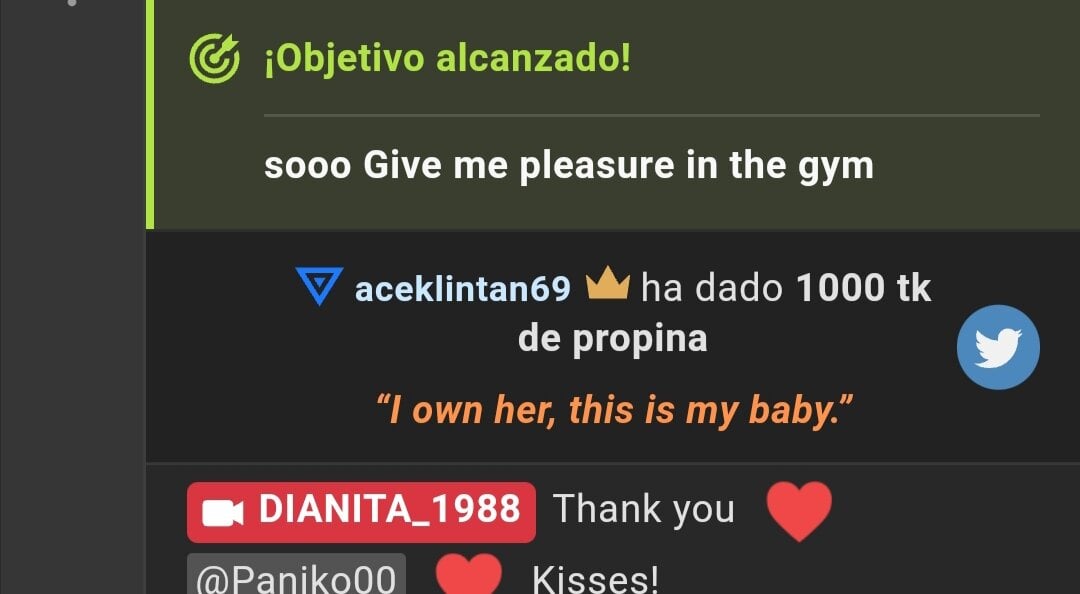Click the de propina tip label
The image size is (1080, 594).
[612, 338]
